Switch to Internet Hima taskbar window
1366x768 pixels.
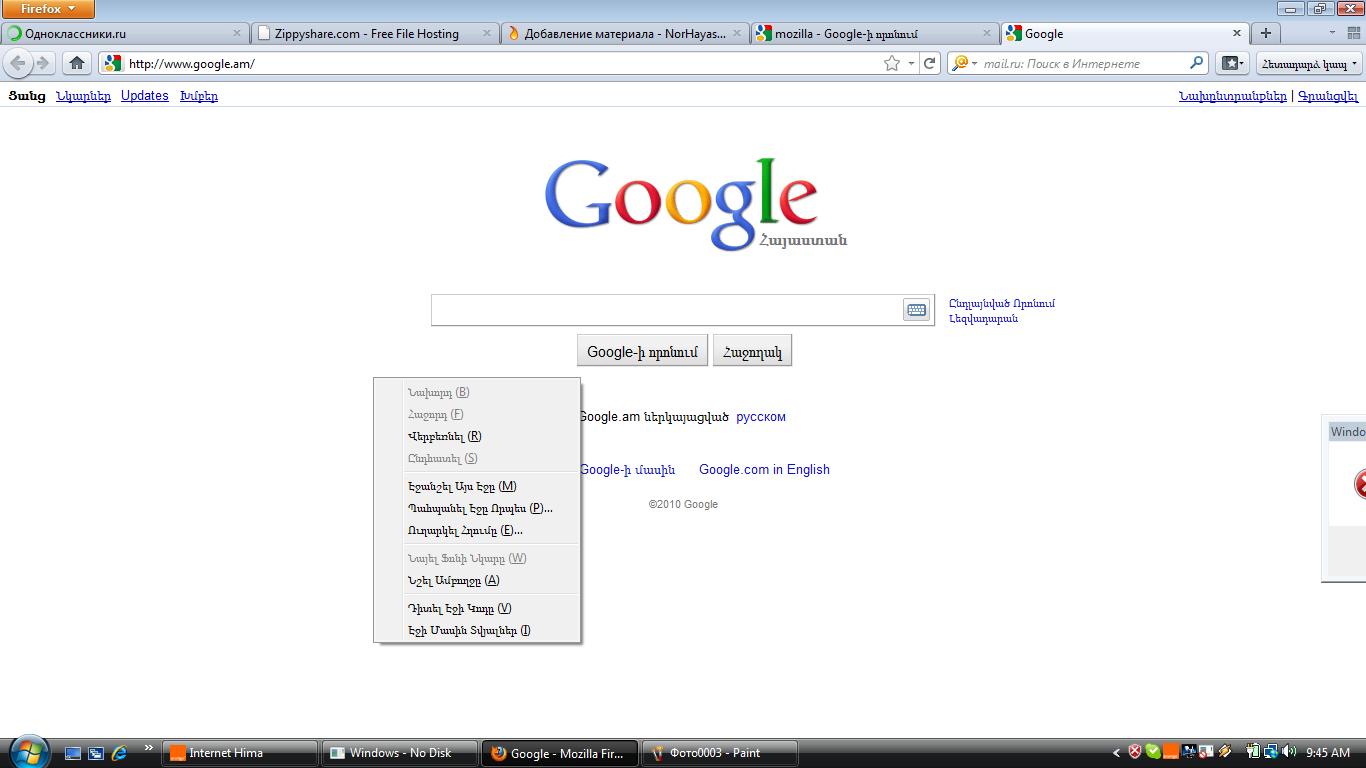[x=240, y=753]
